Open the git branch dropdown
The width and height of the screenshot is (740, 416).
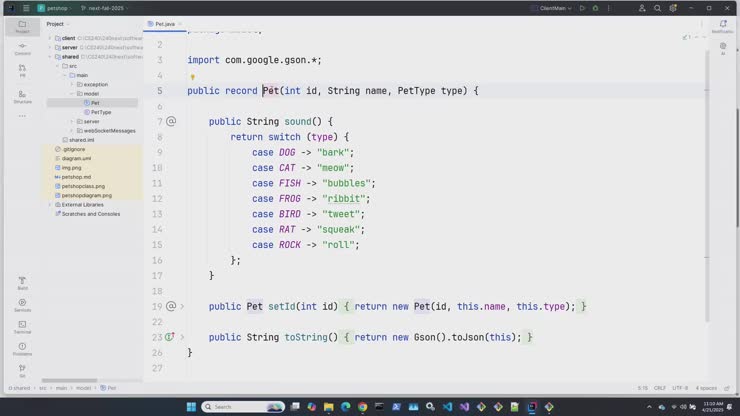click(x=105, y=8)
